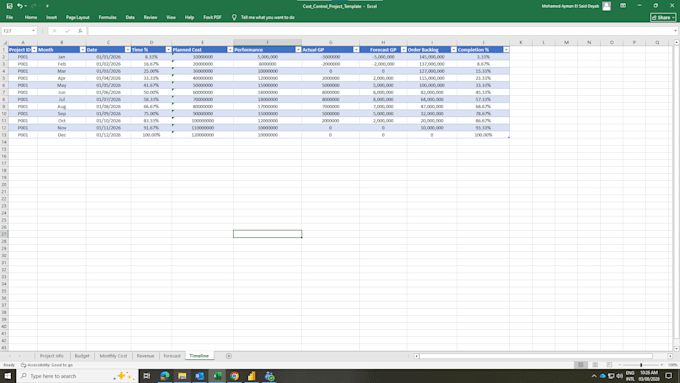This screenshot has height=383, width=680.
Task: Open Ribbon Display Options icon
Action: [x=623, y=6]
